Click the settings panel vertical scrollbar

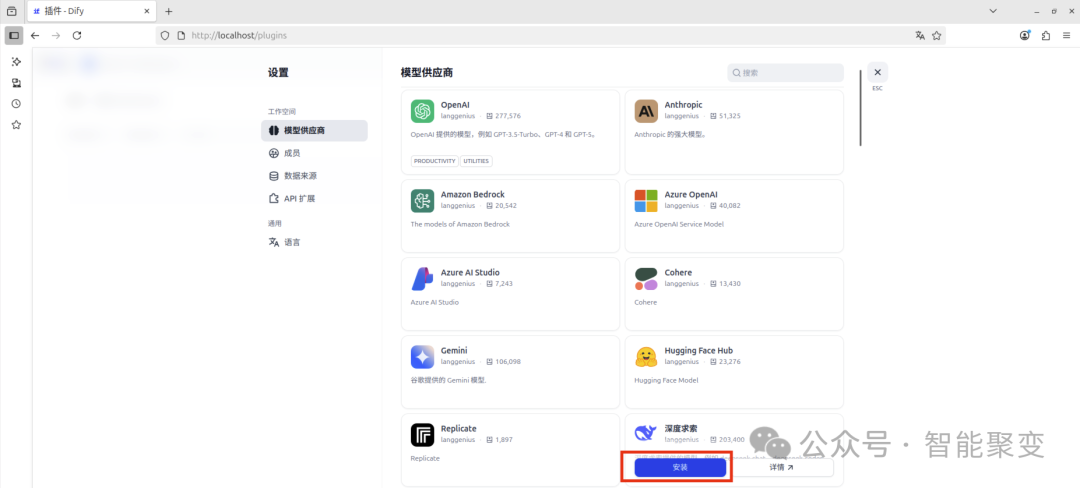pyautogui.click(x=860, y=107)
